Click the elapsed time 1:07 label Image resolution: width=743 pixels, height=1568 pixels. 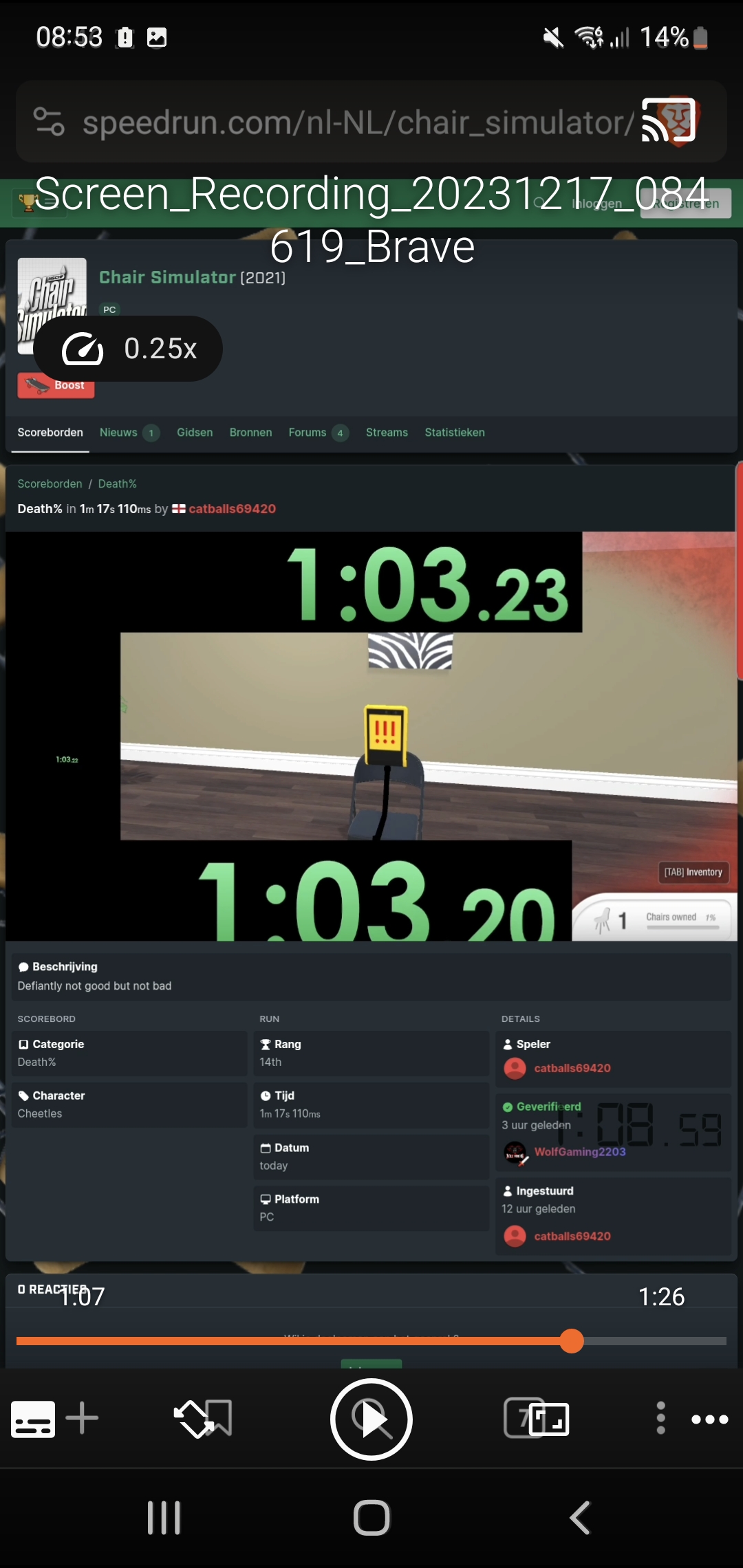pos(82,1296)
